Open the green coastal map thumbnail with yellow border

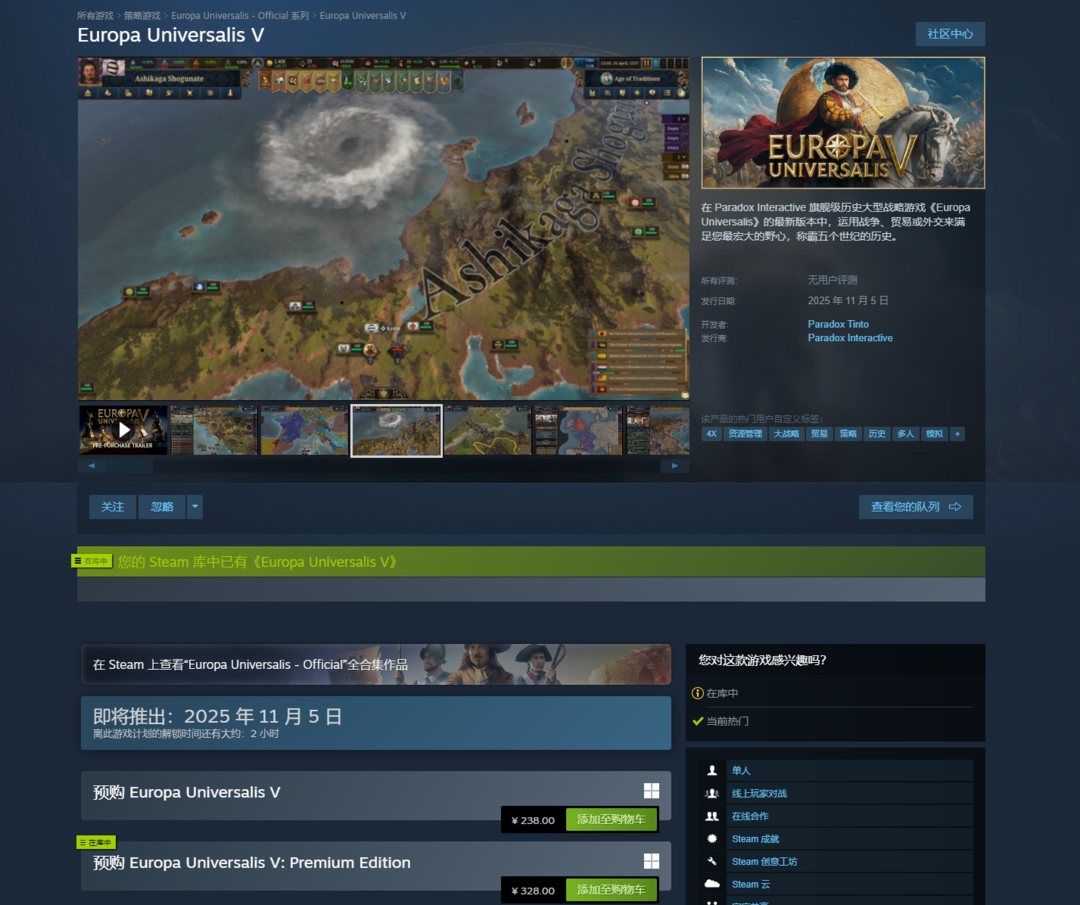488,430
